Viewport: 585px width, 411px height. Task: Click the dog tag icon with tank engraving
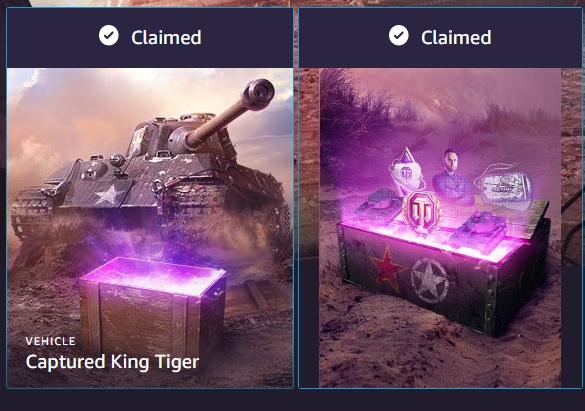[504, 185]
